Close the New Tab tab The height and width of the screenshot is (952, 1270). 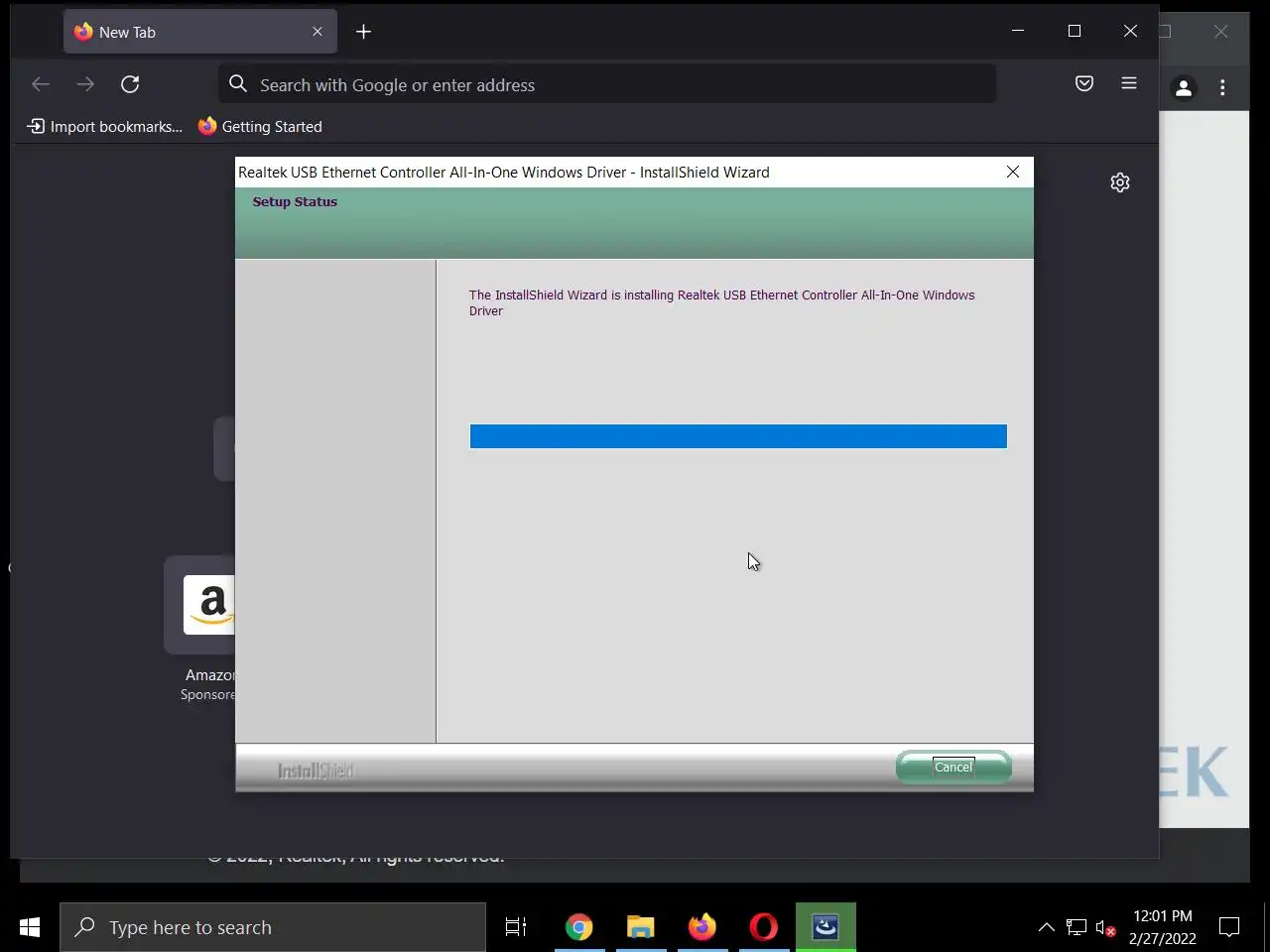(x=317, y=32)
